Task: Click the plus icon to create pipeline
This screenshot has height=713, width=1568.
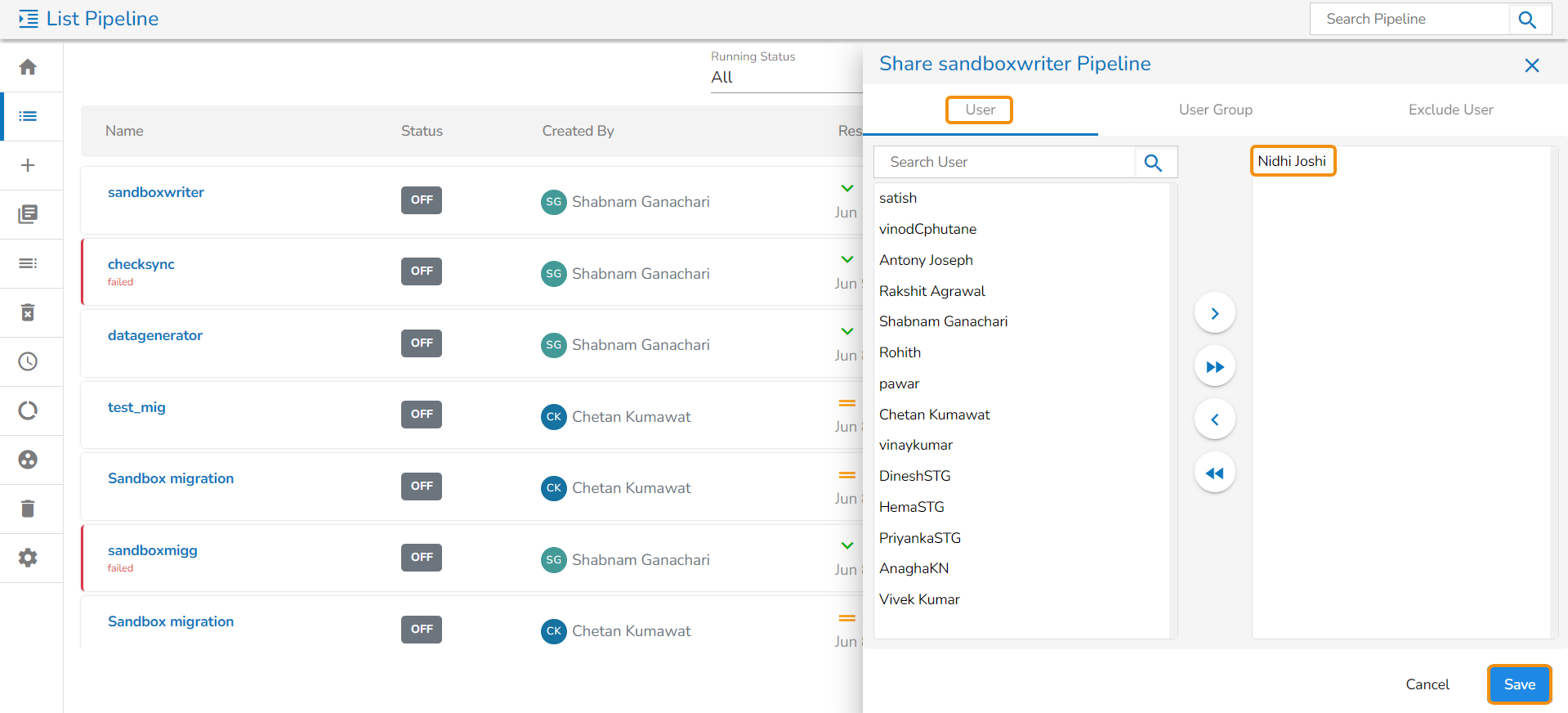Action: tap(28, 165)
